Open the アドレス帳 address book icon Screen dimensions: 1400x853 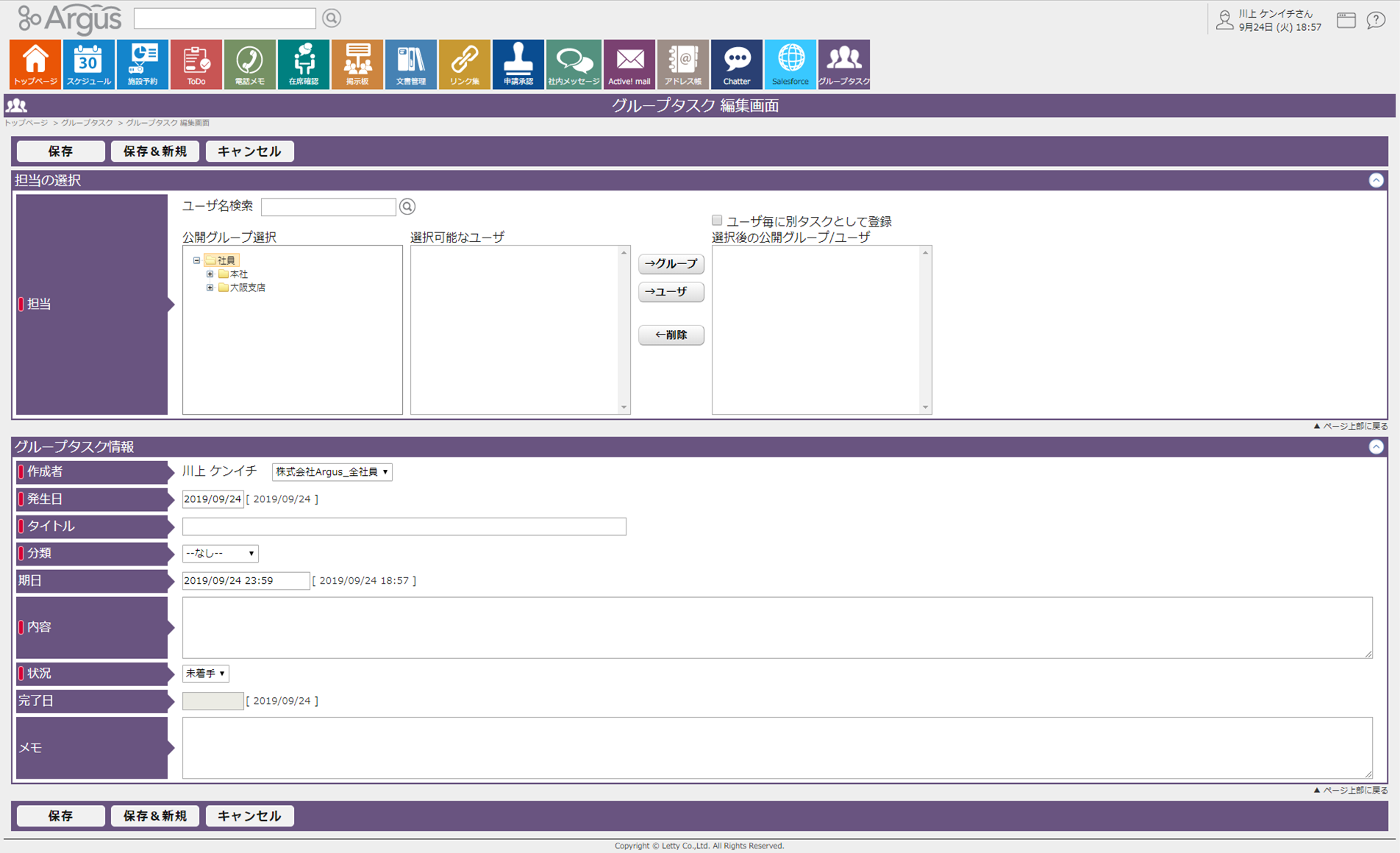(683, 65)
